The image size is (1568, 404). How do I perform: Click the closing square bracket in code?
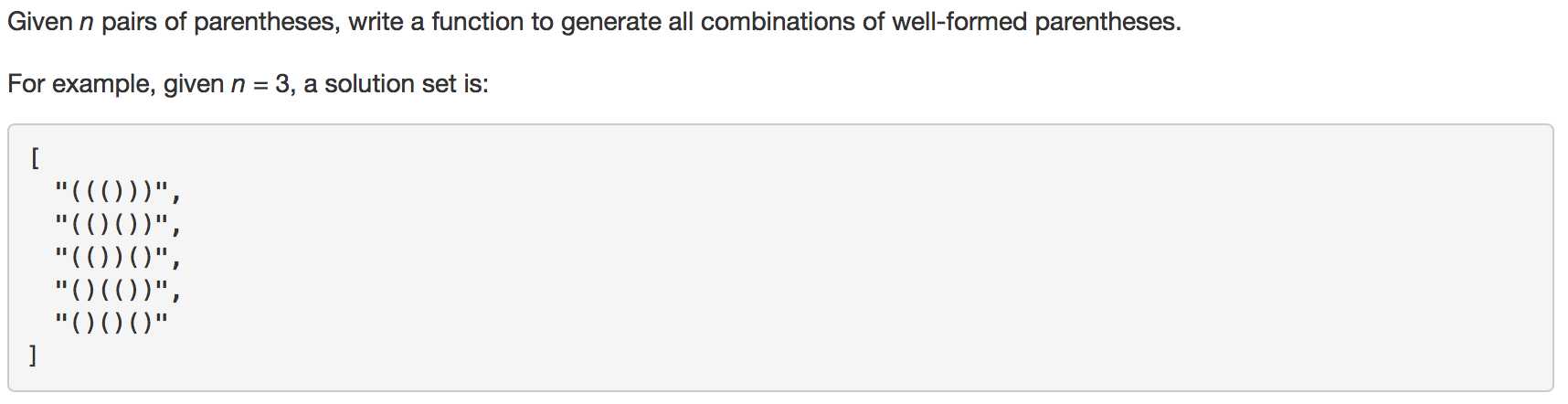point(34,354)
